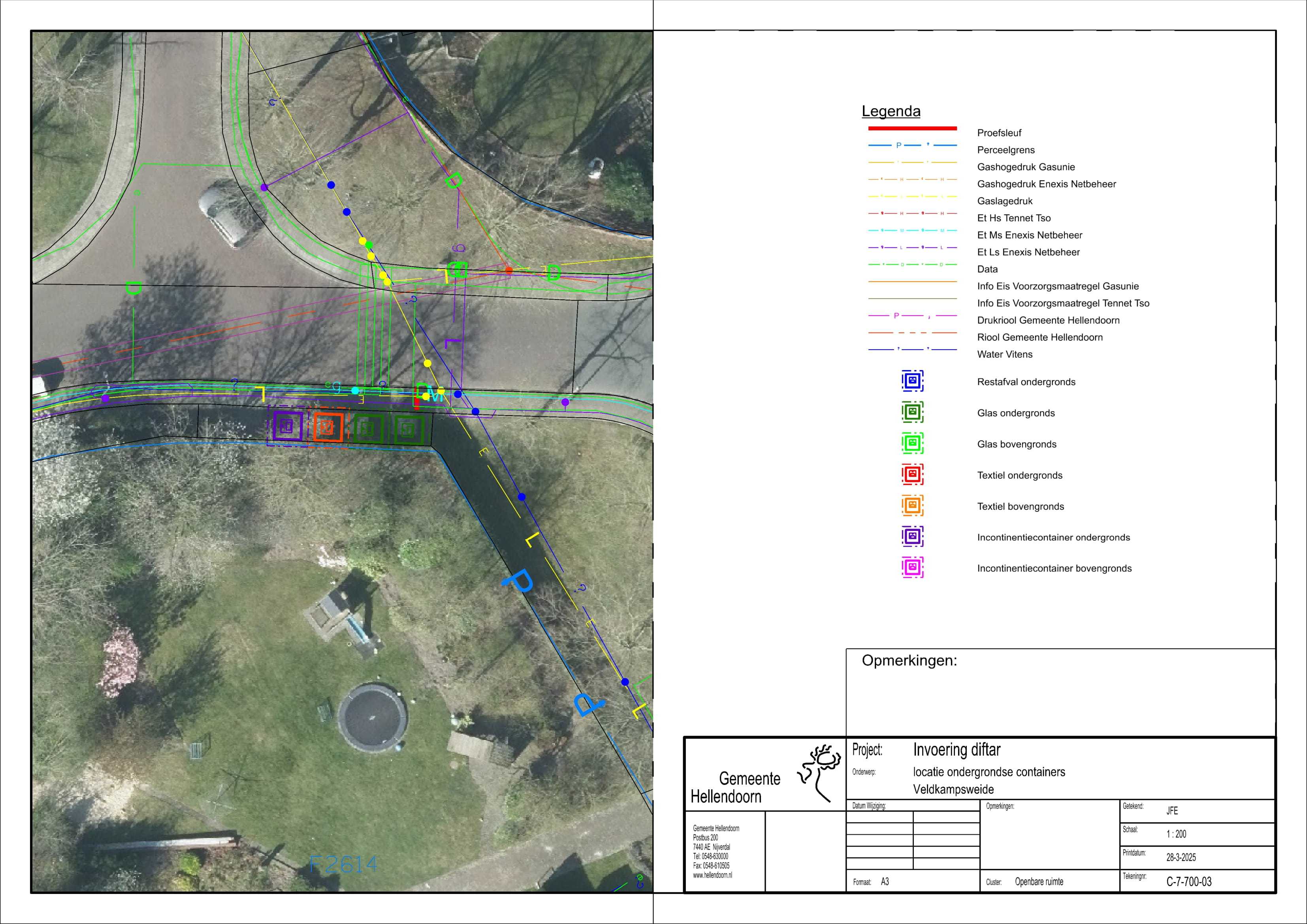The image size is (1307, 924).
Task: Click the Textiel bovengronds legend icon
Action: 912,506
